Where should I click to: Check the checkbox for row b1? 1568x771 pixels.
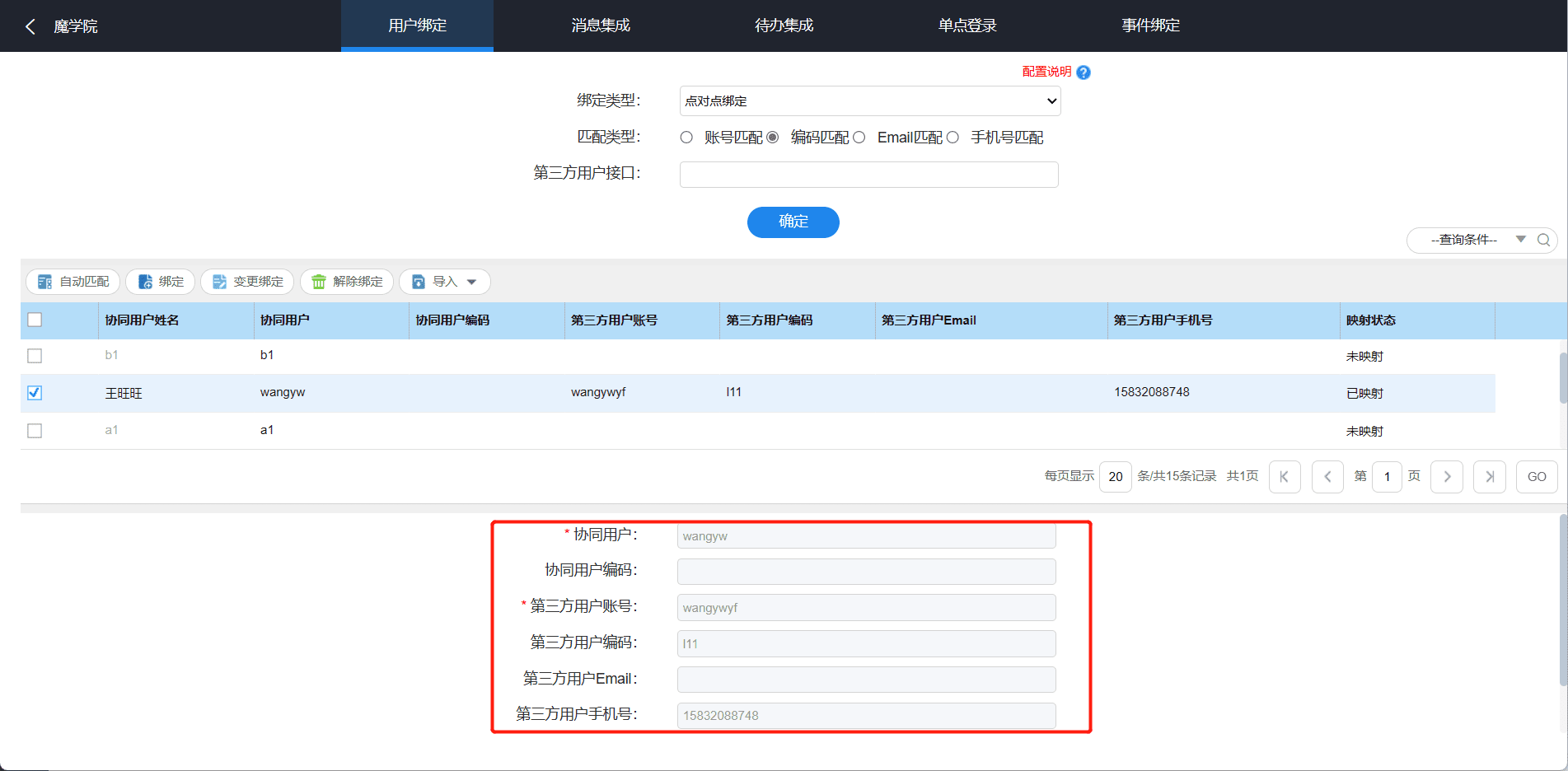(35, 356)
